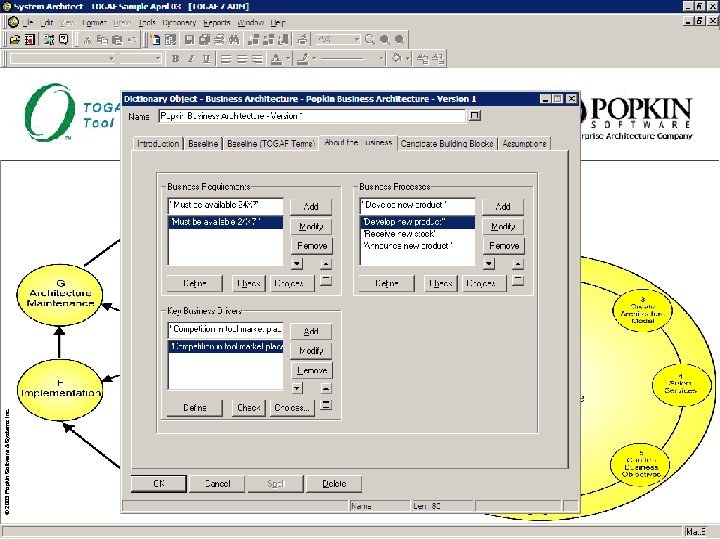Image resolution: width=720 pixels, height=540 pixels.
Task: Click the Save floppy disk icon
Action: click(189, 39)
